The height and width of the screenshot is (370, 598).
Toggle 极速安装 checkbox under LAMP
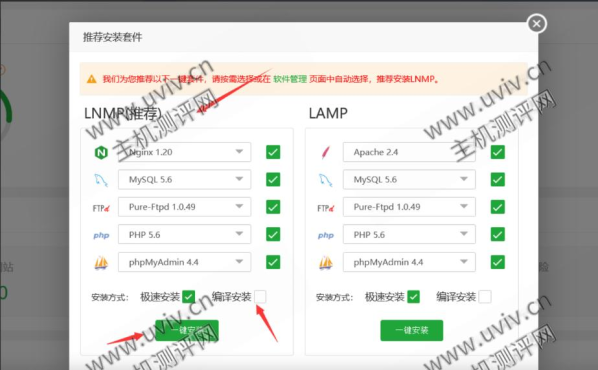[413, 296]
